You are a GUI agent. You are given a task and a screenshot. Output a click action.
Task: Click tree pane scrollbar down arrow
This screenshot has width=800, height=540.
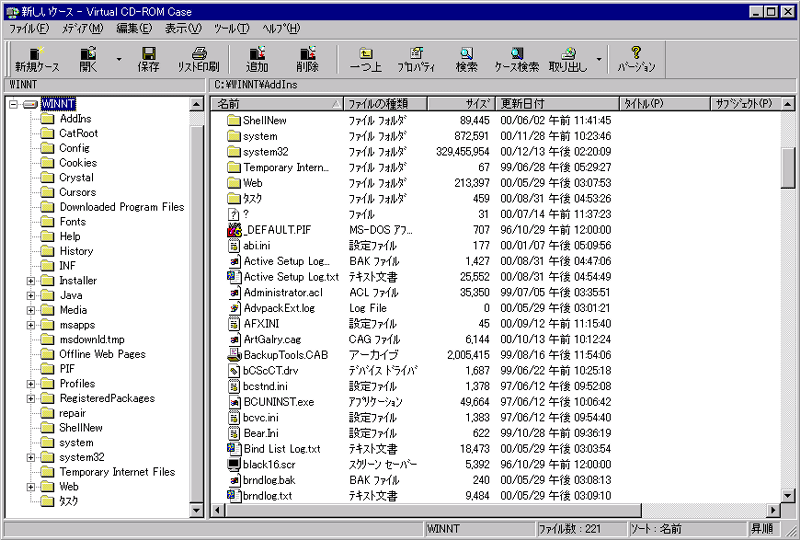pos(196,509)
